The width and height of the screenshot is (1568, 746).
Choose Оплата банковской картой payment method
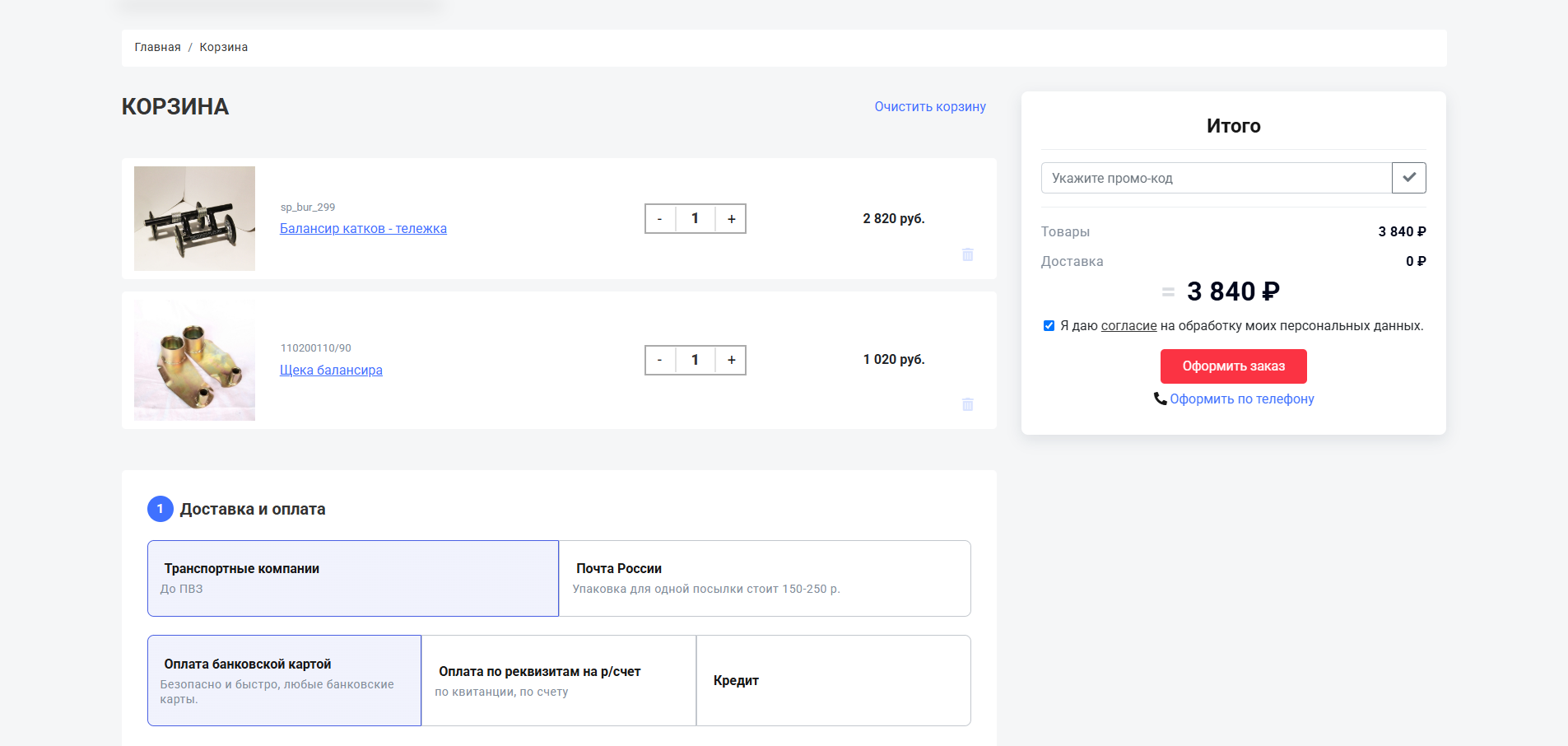(x=284, y=680)
